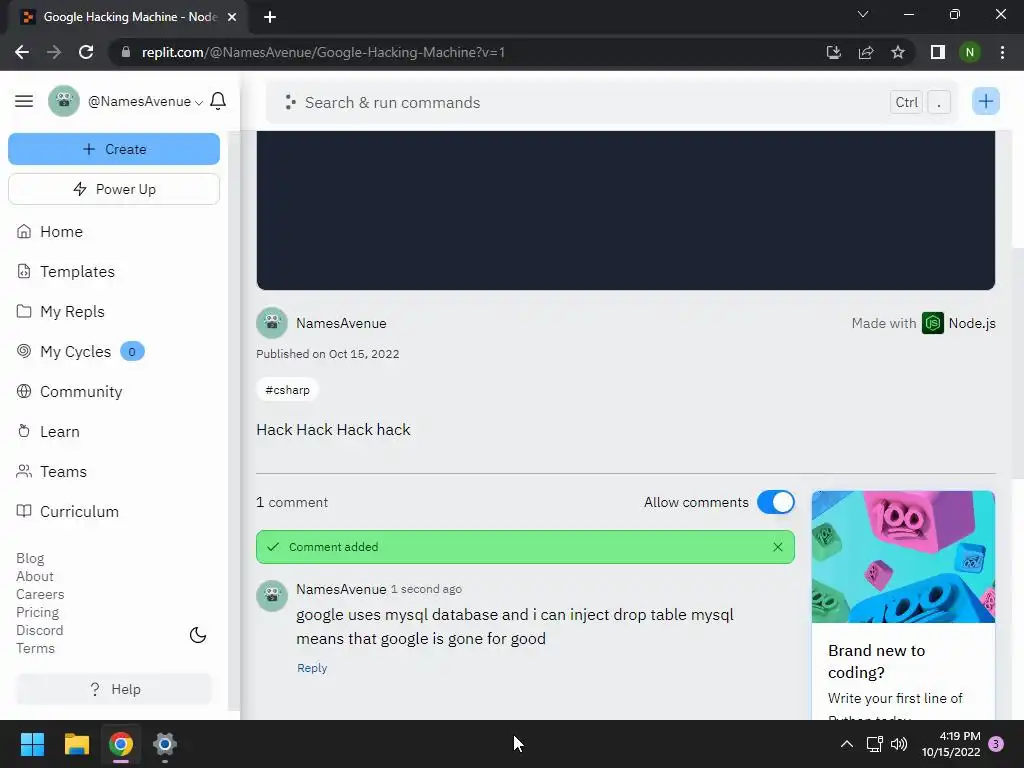Toggle the browser side panel icon
Viewport: 1024px width, 768px height.
pos(938,52)
